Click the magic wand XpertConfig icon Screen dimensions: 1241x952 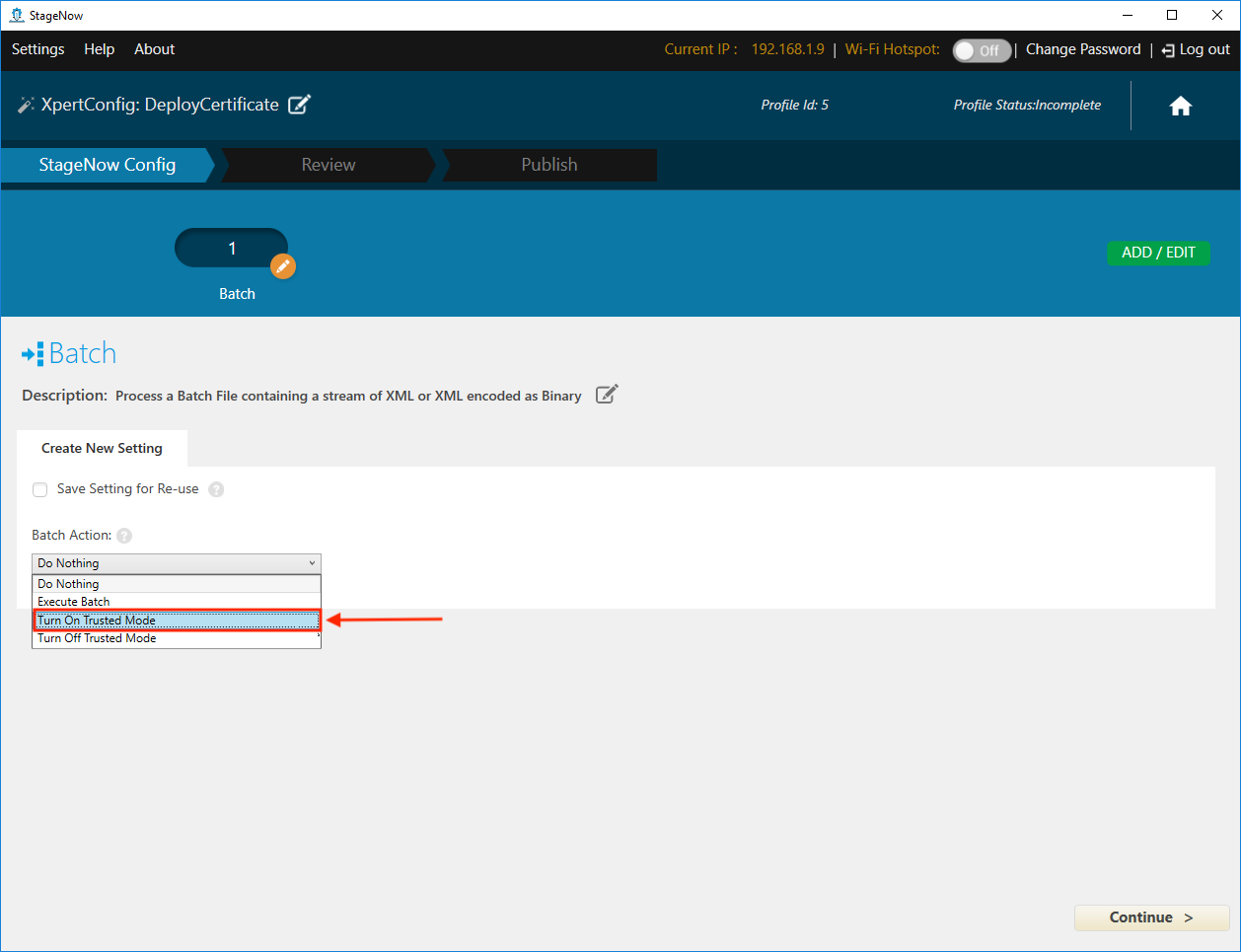26,105
